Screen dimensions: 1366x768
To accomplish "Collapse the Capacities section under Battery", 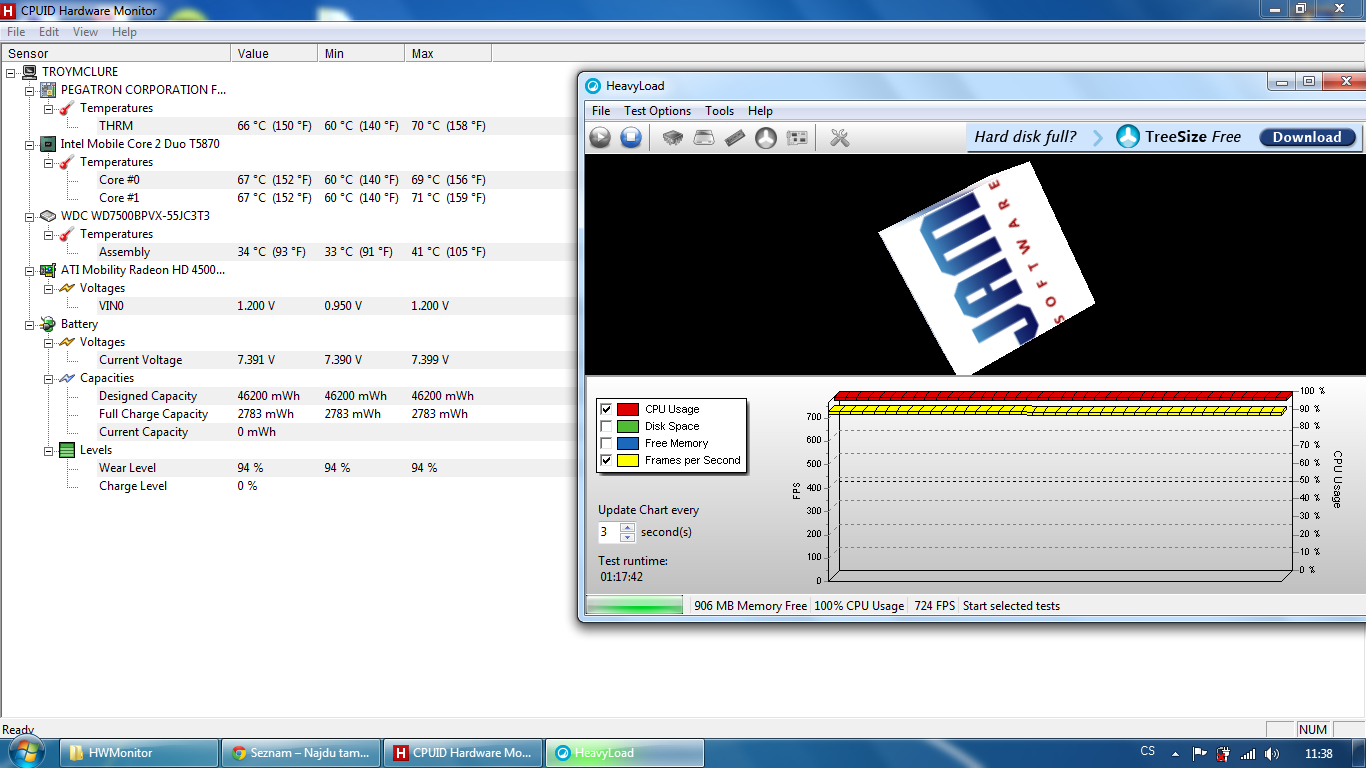I will [x=48, y=378].
